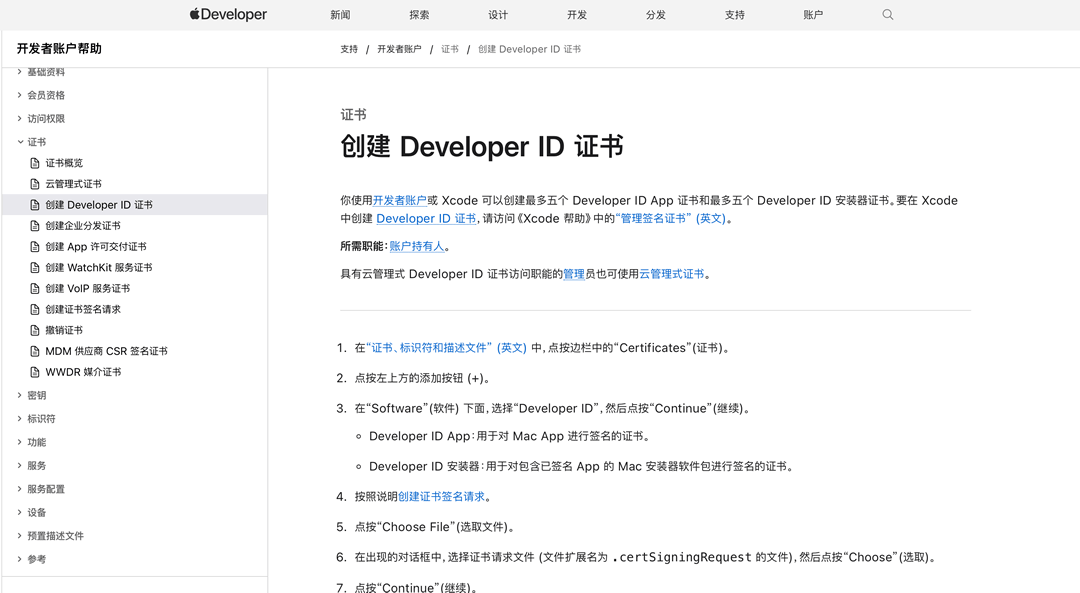Select 云管理式证书 in the sidebar
The image size is (1080, 593).
(x=73, y=184)
